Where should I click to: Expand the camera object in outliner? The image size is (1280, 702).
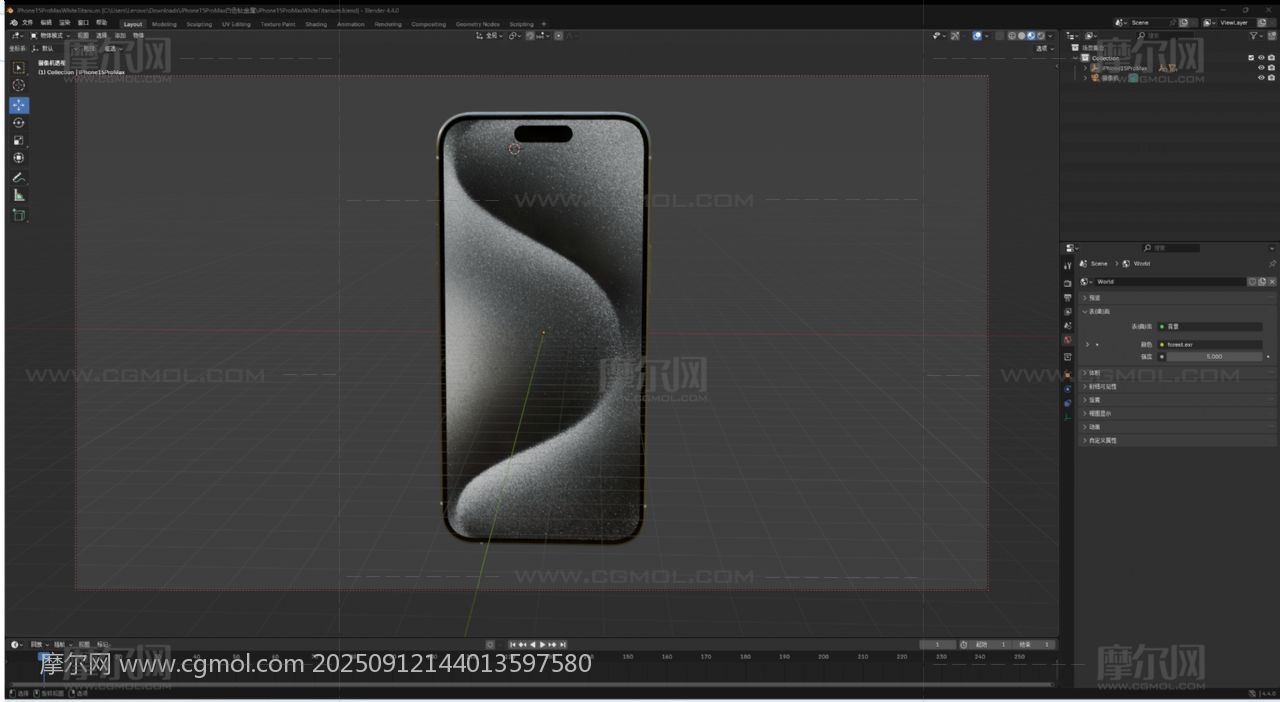tap(1085, 77)
